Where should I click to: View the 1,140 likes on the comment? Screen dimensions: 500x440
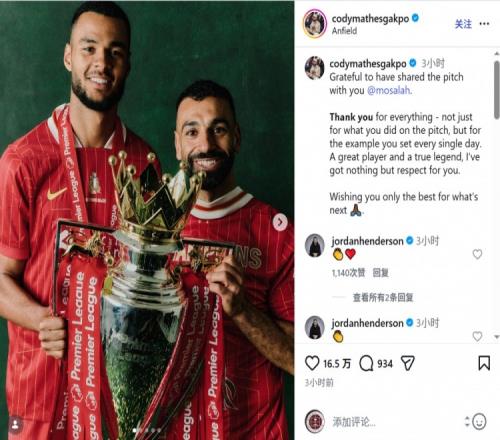point(348,273)
